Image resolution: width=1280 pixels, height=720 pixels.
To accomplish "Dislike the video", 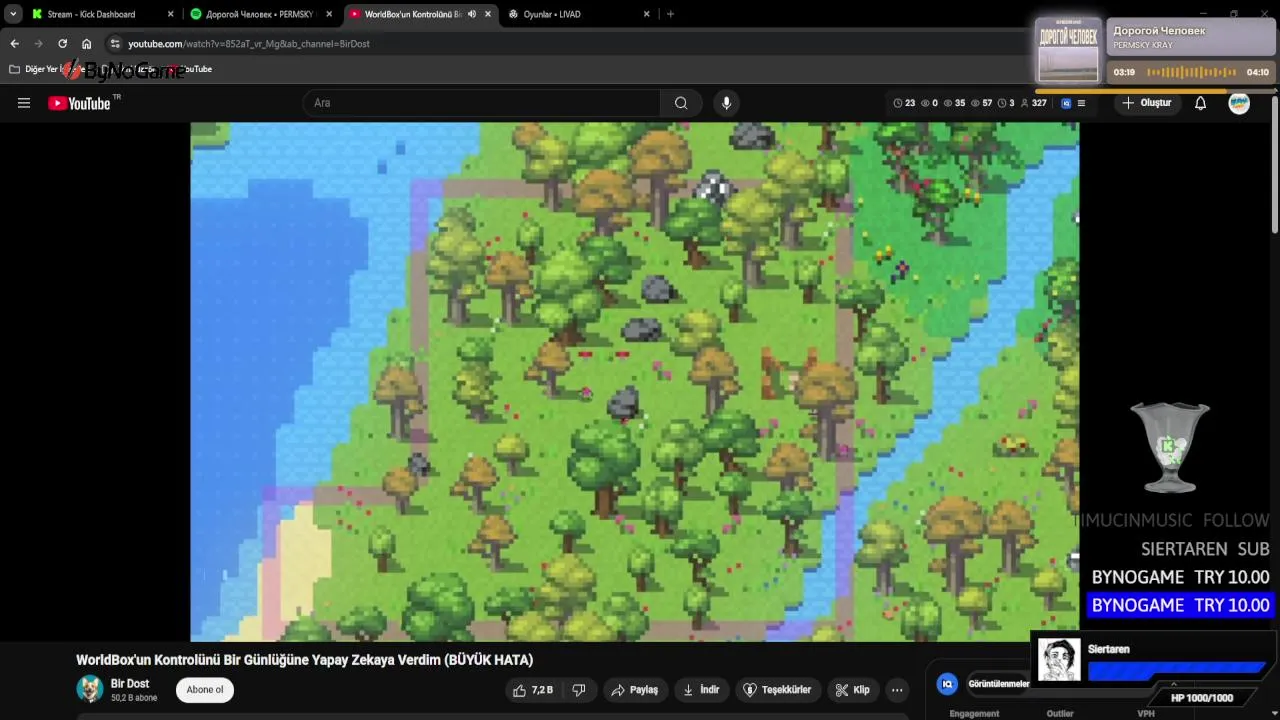I will click(x=578, y=690).
